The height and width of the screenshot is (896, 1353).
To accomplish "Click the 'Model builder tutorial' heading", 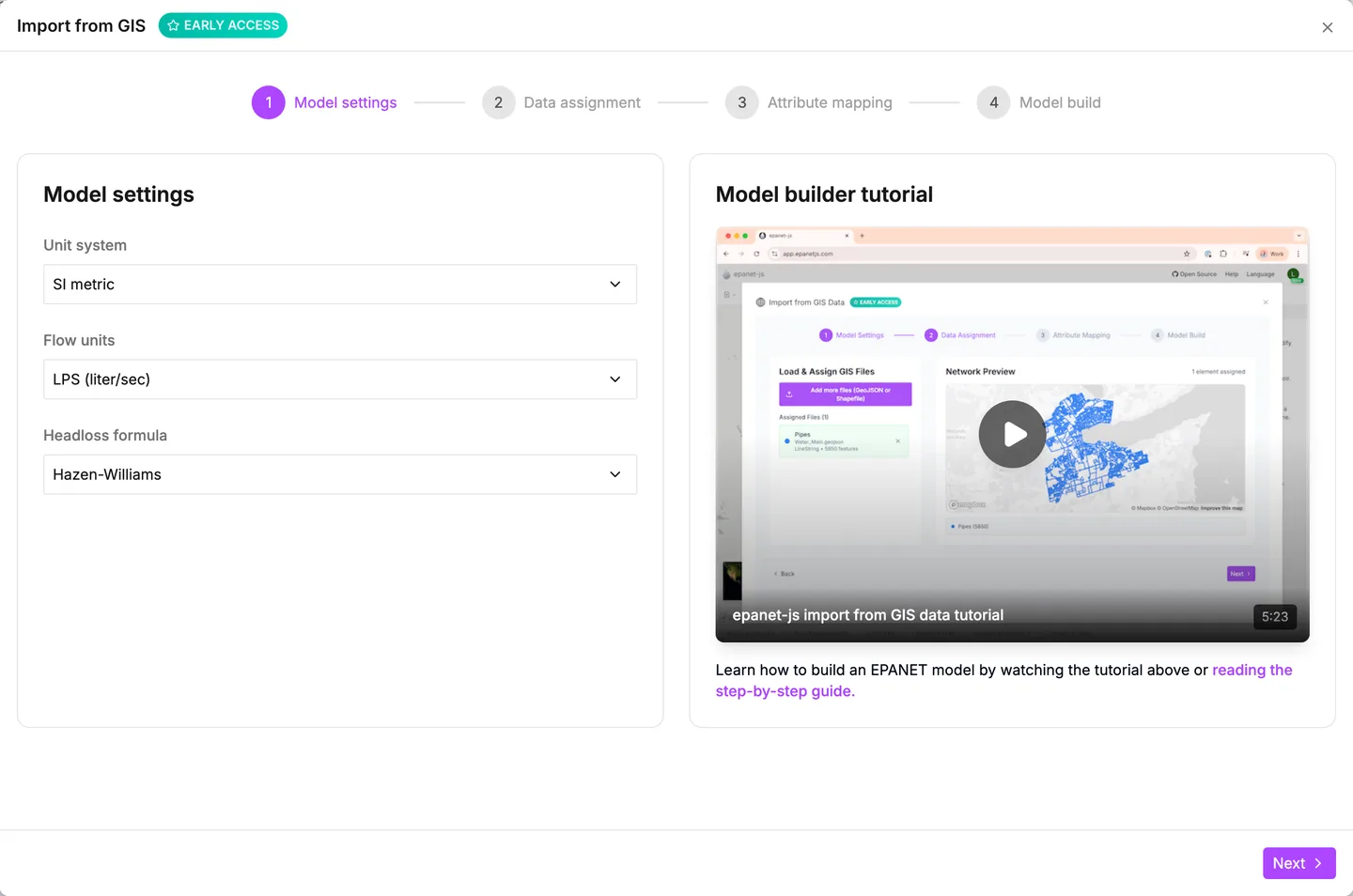I will click(x=824, y=194).
